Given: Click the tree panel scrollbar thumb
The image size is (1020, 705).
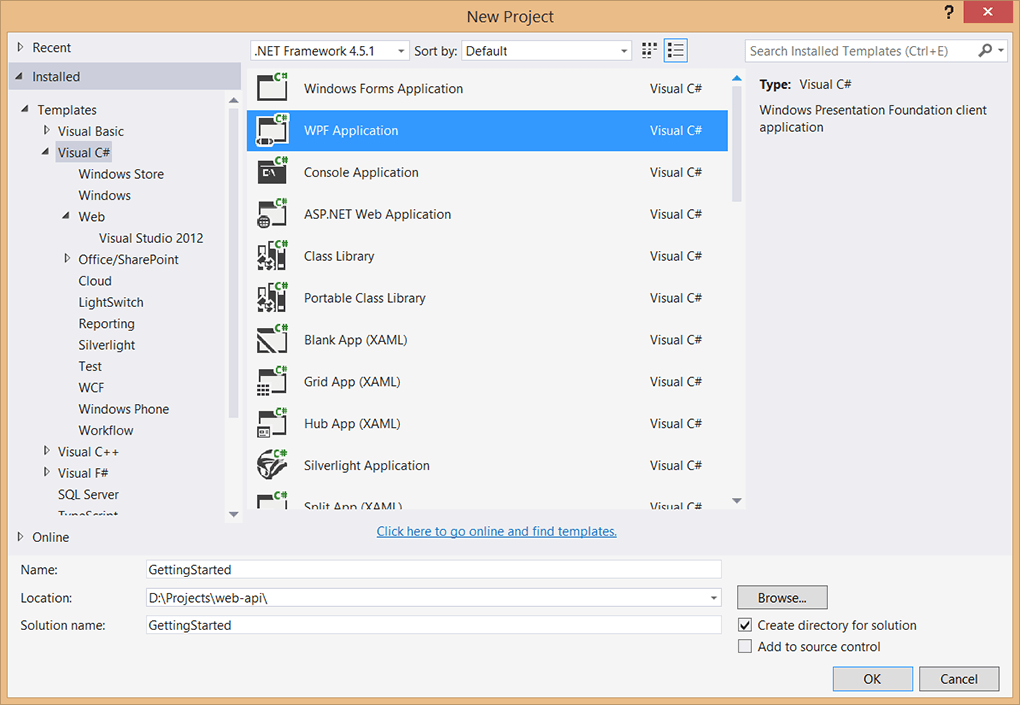Looking at the screenshot, I should (x=234, y=263).
